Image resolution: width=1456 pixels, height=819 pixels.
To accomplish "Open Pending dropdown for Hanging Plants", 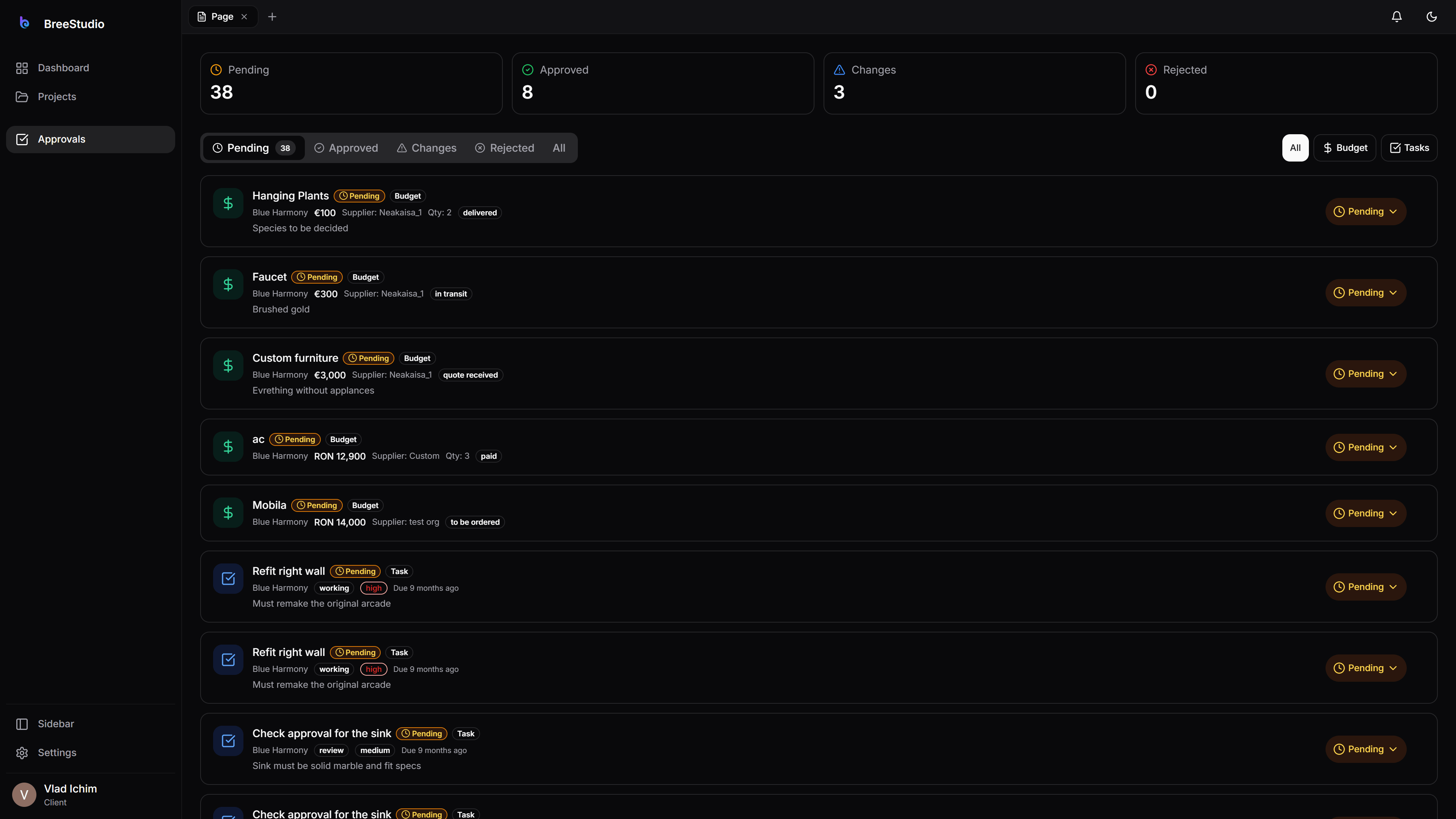I will click(1365, 212).
